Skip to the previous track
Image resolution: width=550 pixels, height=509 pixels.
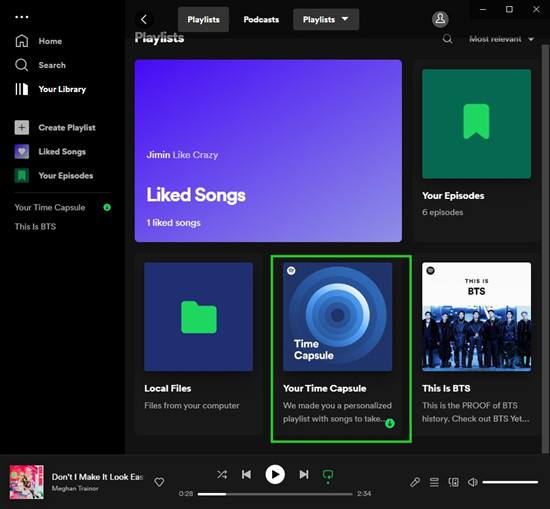click(246, 475)
